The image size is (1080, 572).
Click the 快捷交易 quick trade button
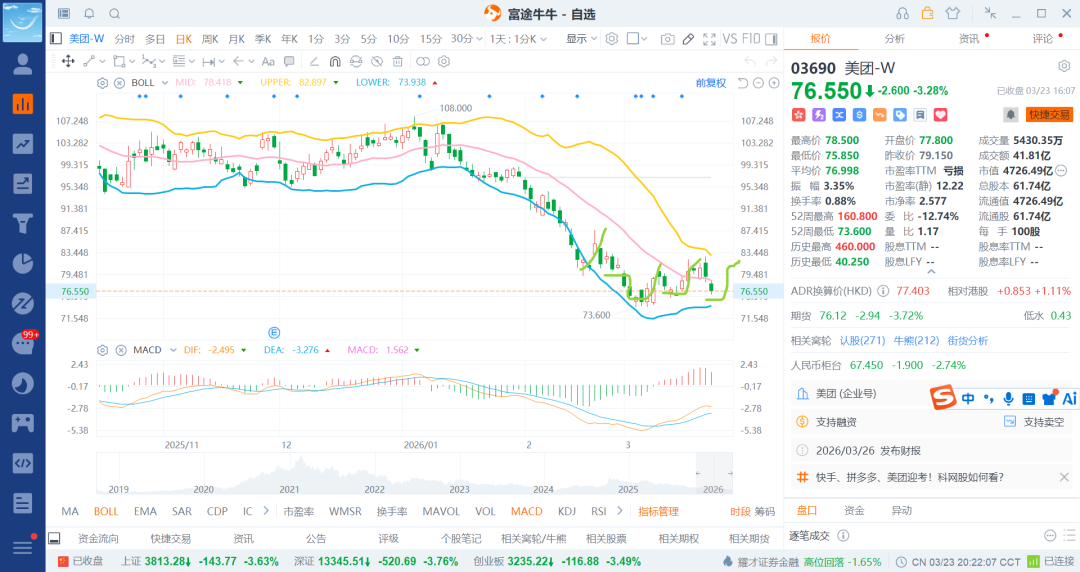1048,115
